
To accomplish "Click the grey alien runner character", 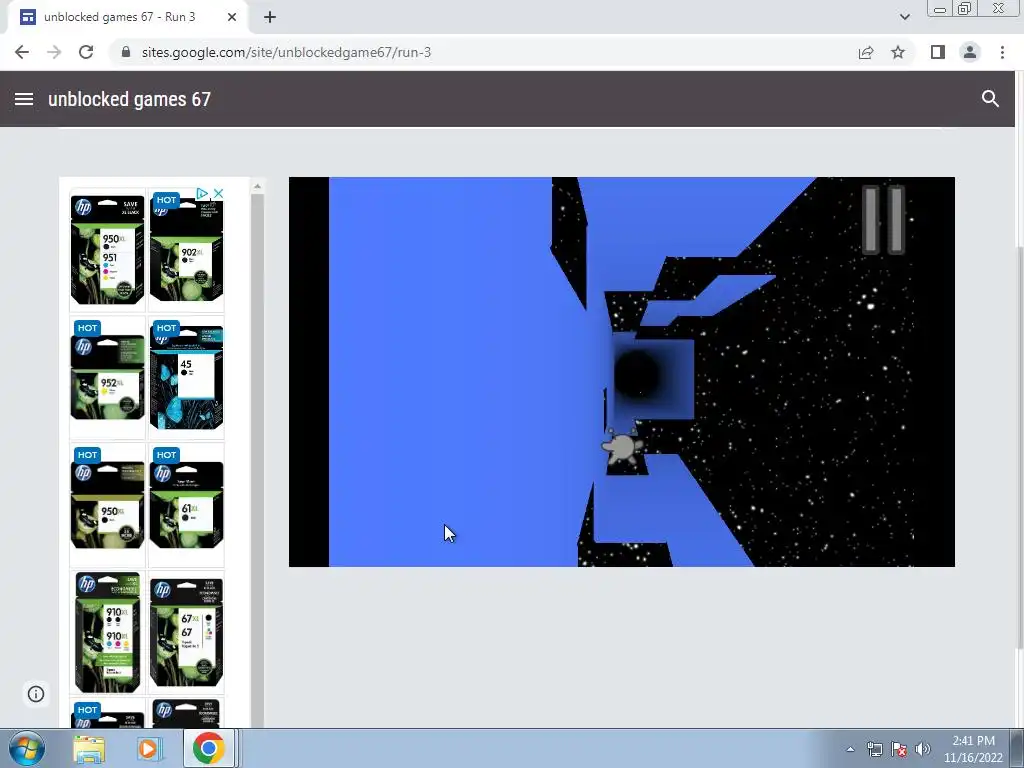I will tap(620, 447).
